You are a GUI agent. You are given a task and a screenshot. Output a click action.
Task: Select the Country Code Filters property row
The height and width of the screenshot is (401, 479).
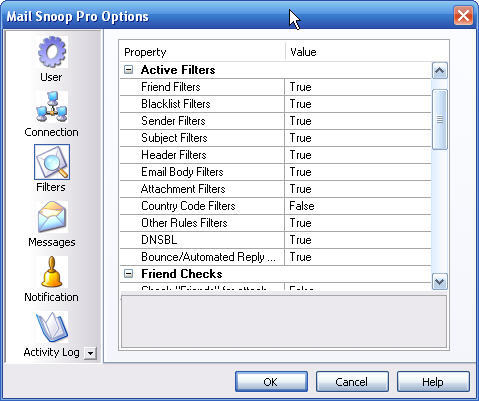pos(275,206)
